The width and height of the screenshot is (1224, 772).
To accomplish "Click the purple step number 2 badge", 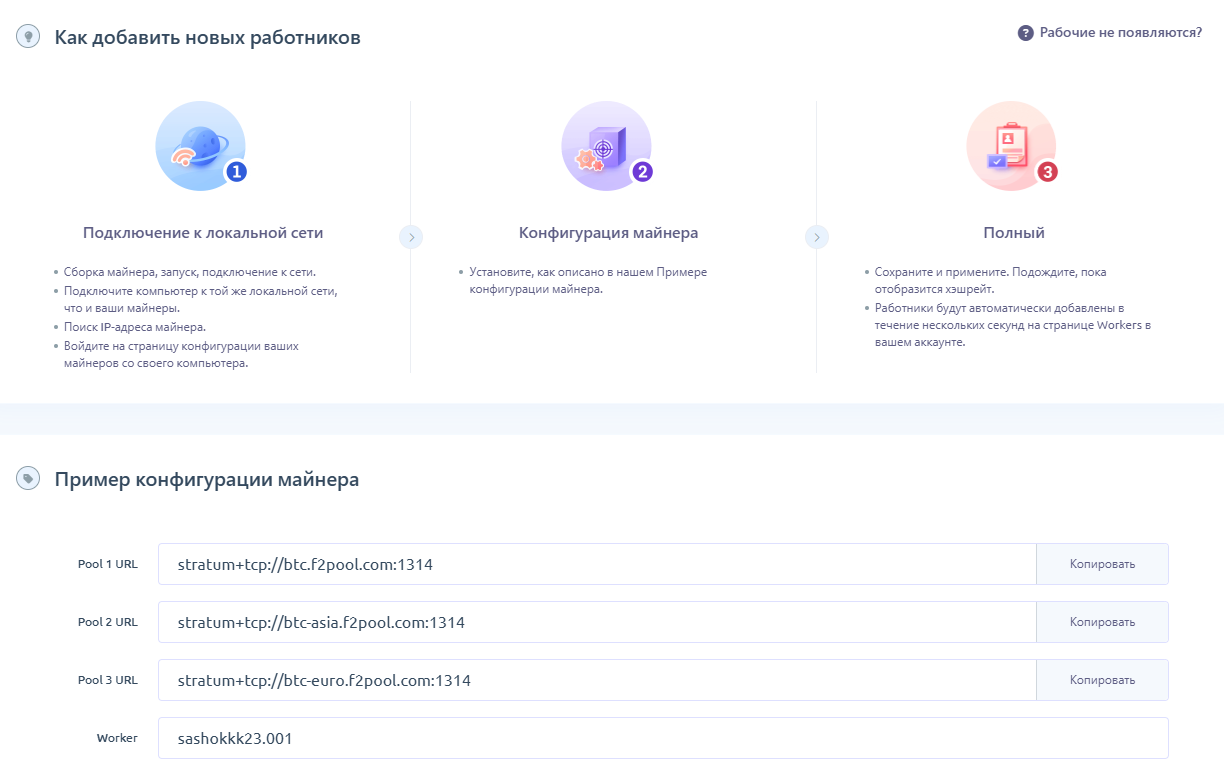I will click(x=642, y=172).
